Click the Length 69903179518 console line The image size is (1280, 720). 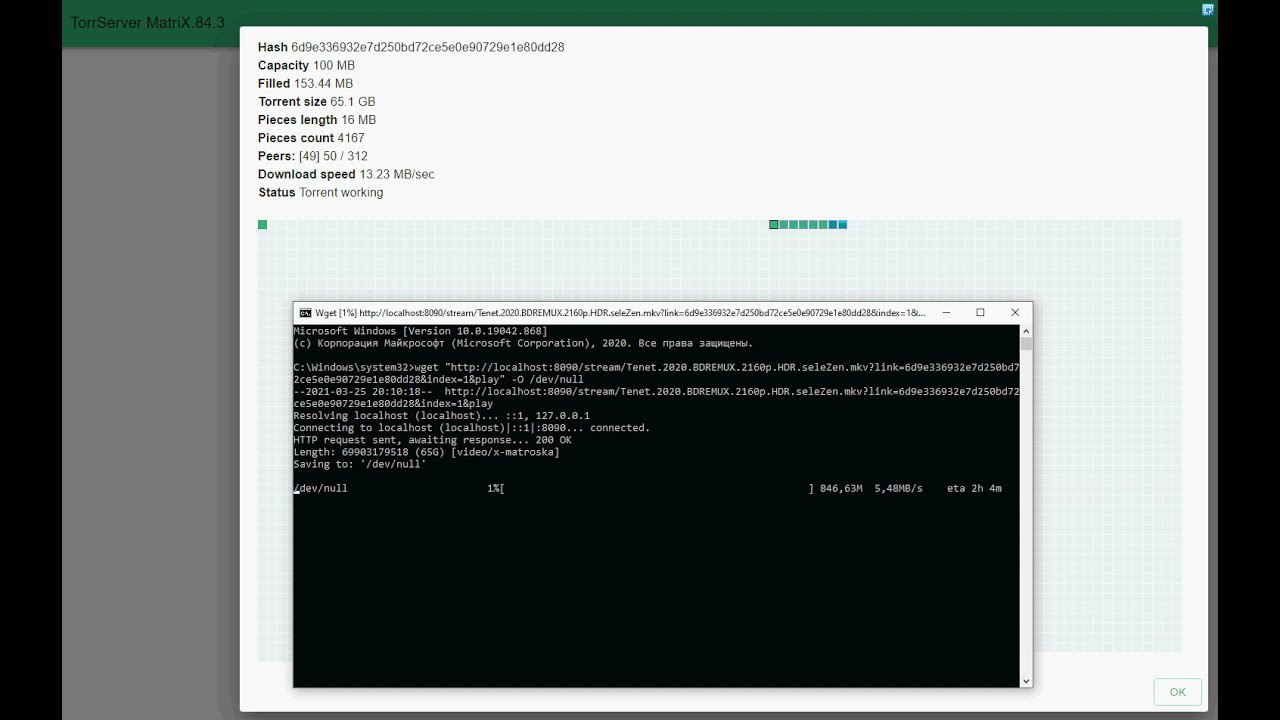pyautogui.click(x=426, y=452)
